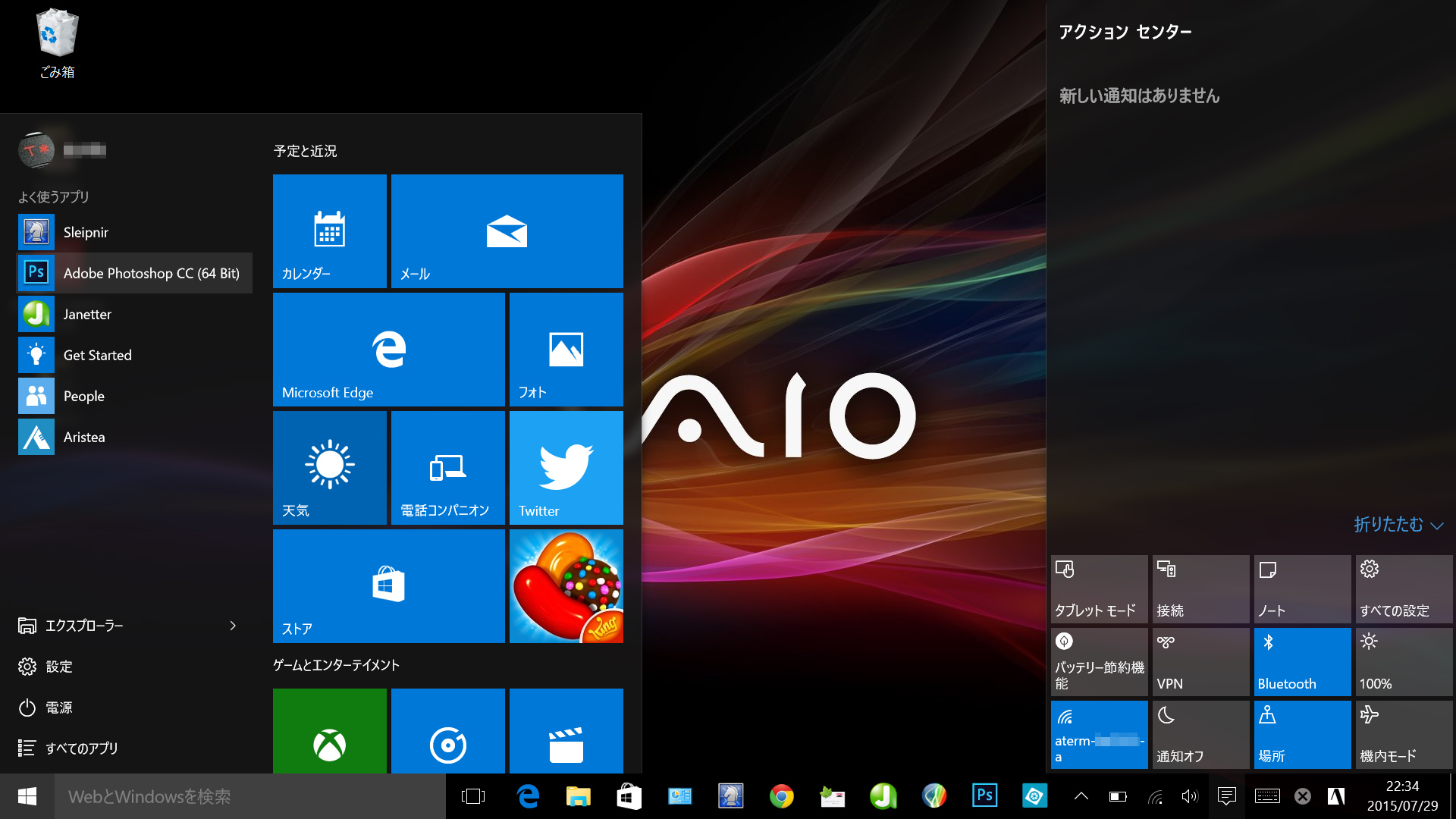This screenshot has height=819, width=1456.
Task: Launch Google Chrome from the taskbar
Action: [781, 796]
